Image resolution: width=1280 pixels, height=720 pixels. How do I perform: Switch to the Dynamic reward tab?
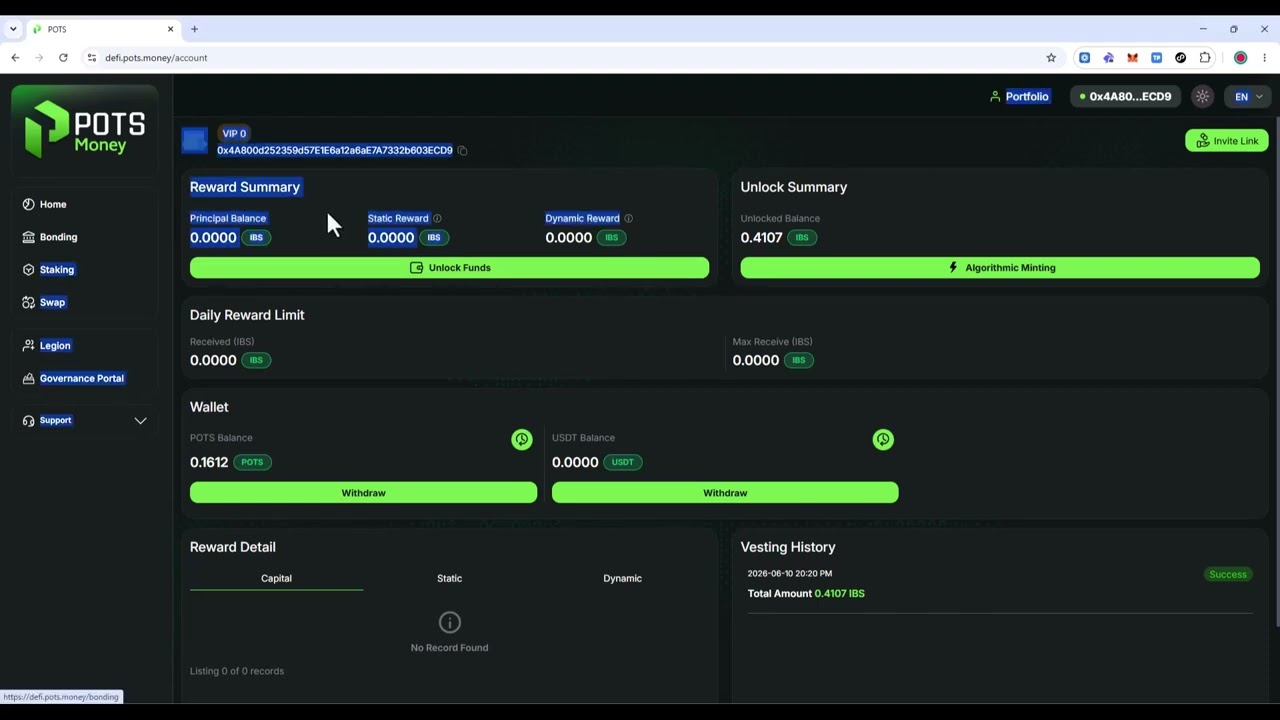(622, 578)
